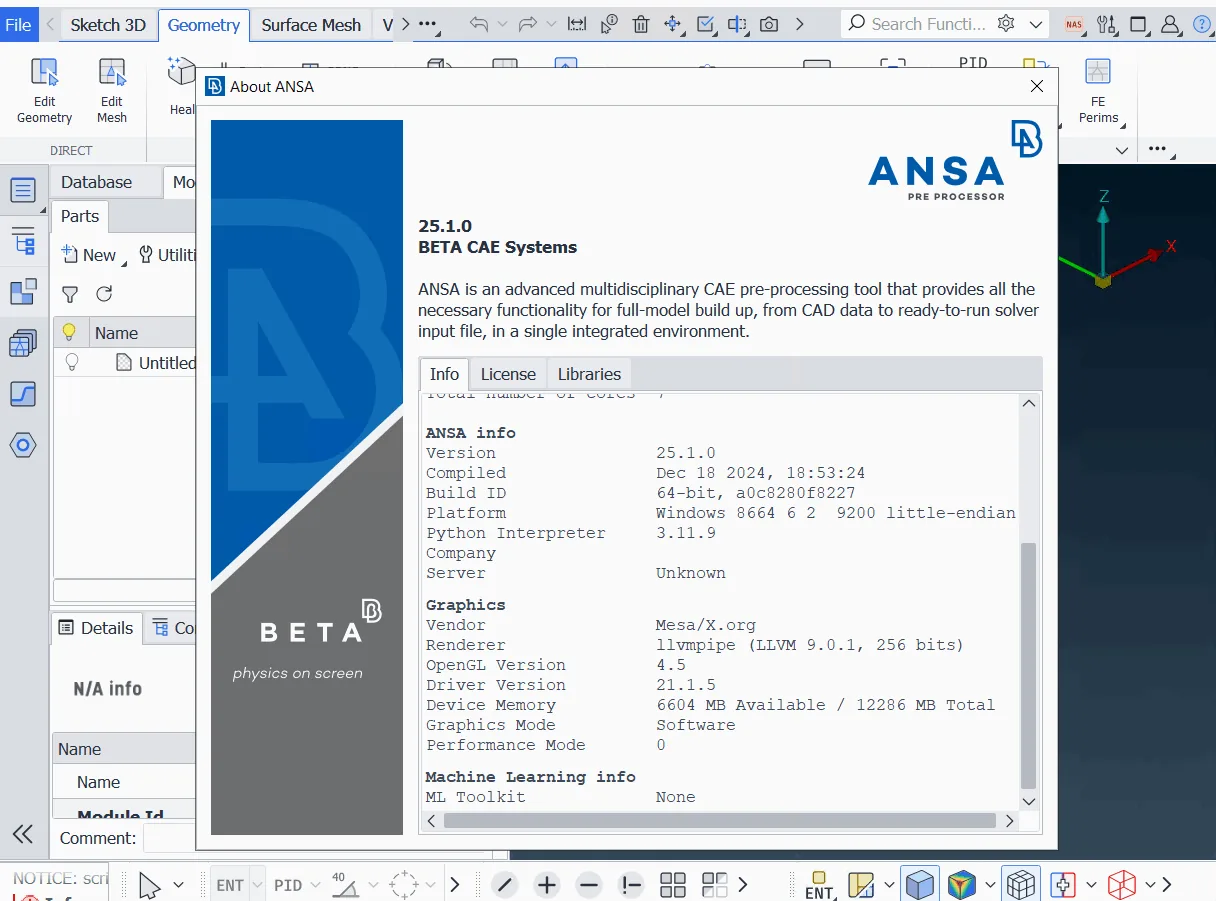The image size is (1216, 901).
Task: Toggle the red wireframe cube icon
Action: coord(1122,885)
